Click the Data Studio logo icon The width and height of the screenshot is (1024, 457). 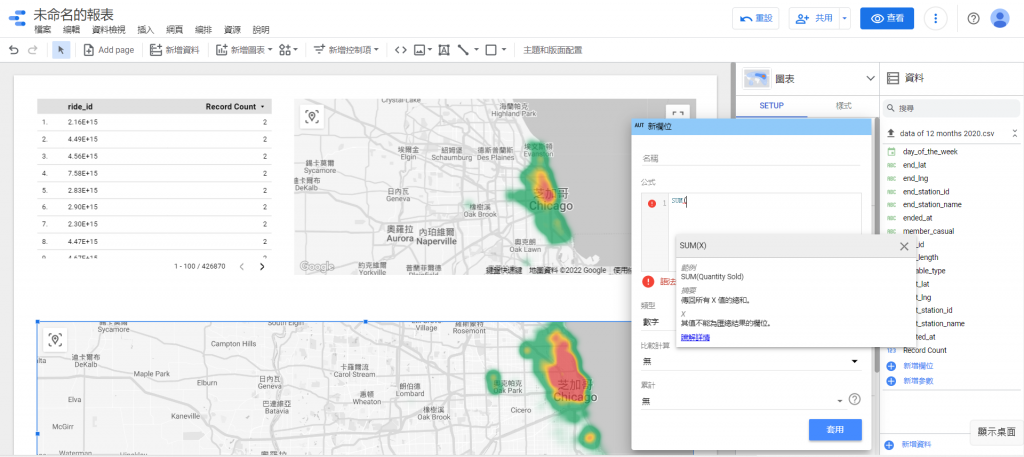coord(18,18)
